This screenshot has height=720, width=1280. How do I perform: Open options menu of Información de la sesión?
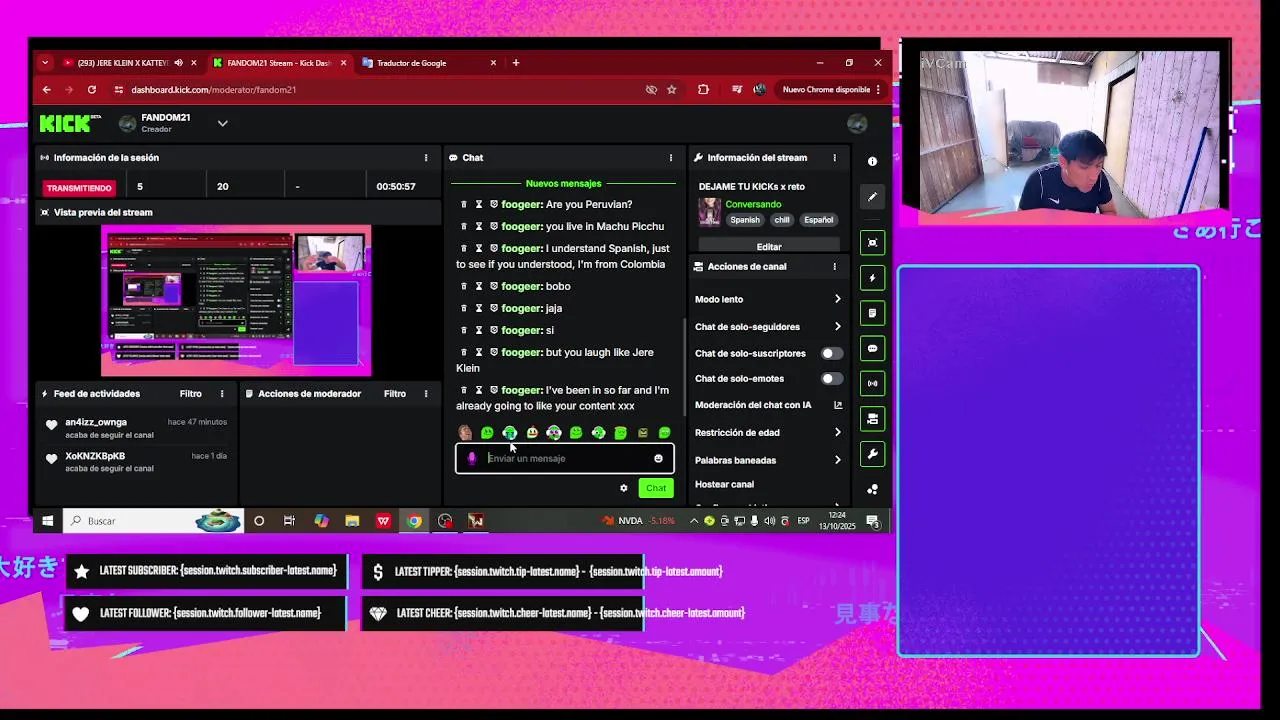(426, 158)
